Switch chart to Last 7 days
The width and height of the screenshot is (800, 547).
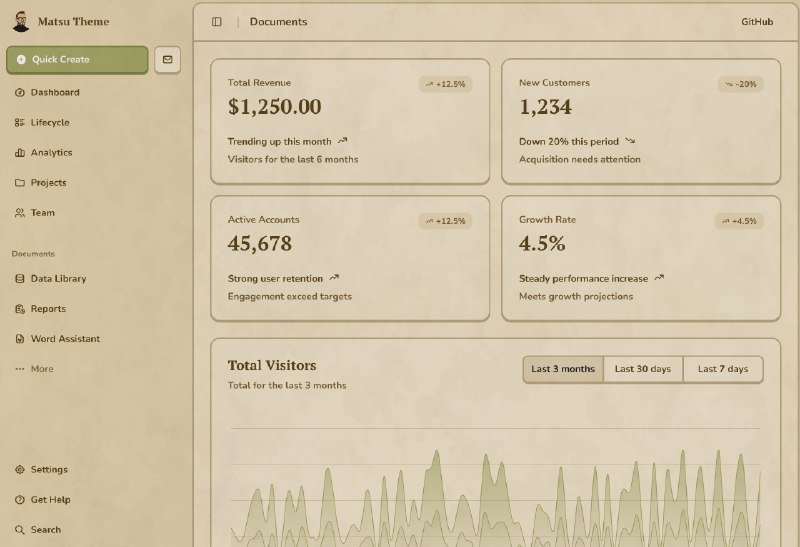click(723, 369)
